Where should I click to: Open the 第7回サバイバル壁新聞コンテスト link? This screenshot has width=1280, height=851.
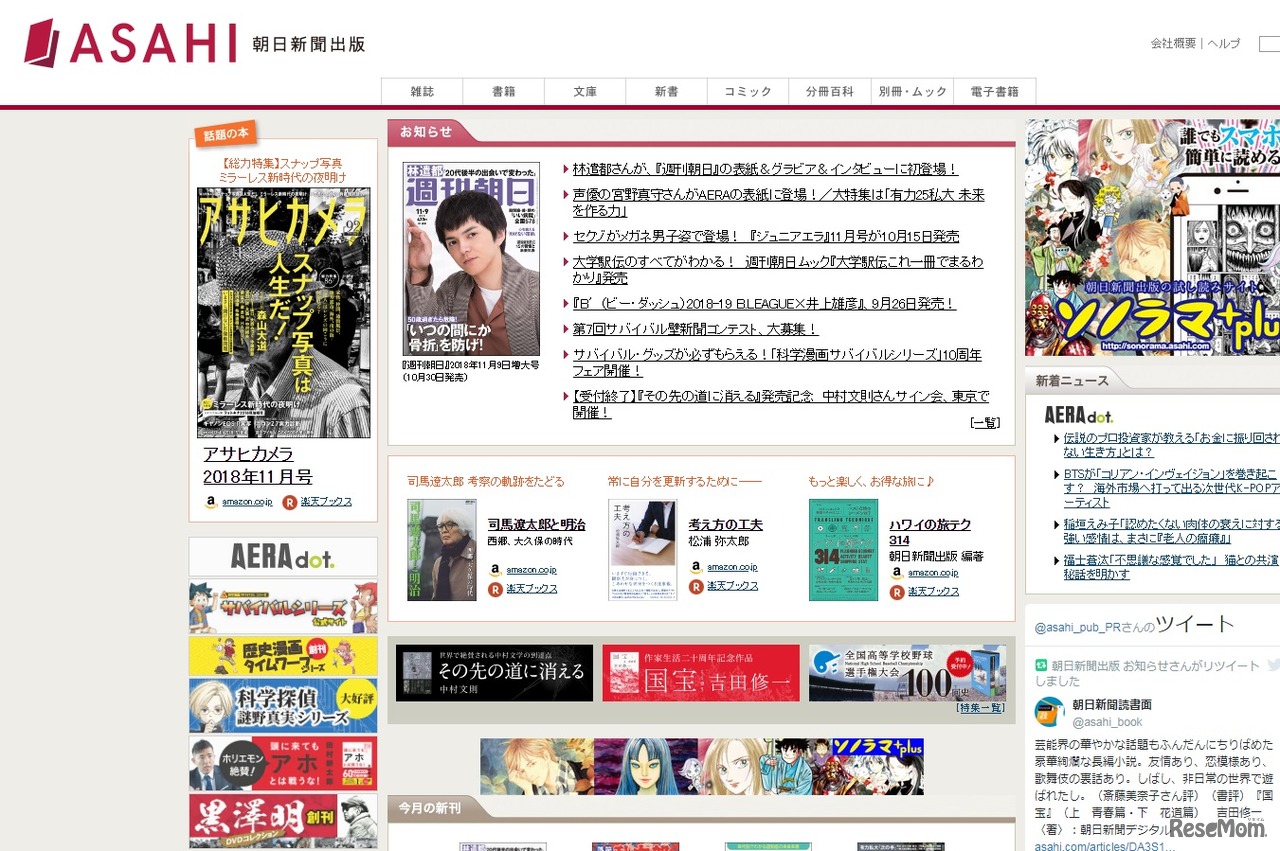695,329
